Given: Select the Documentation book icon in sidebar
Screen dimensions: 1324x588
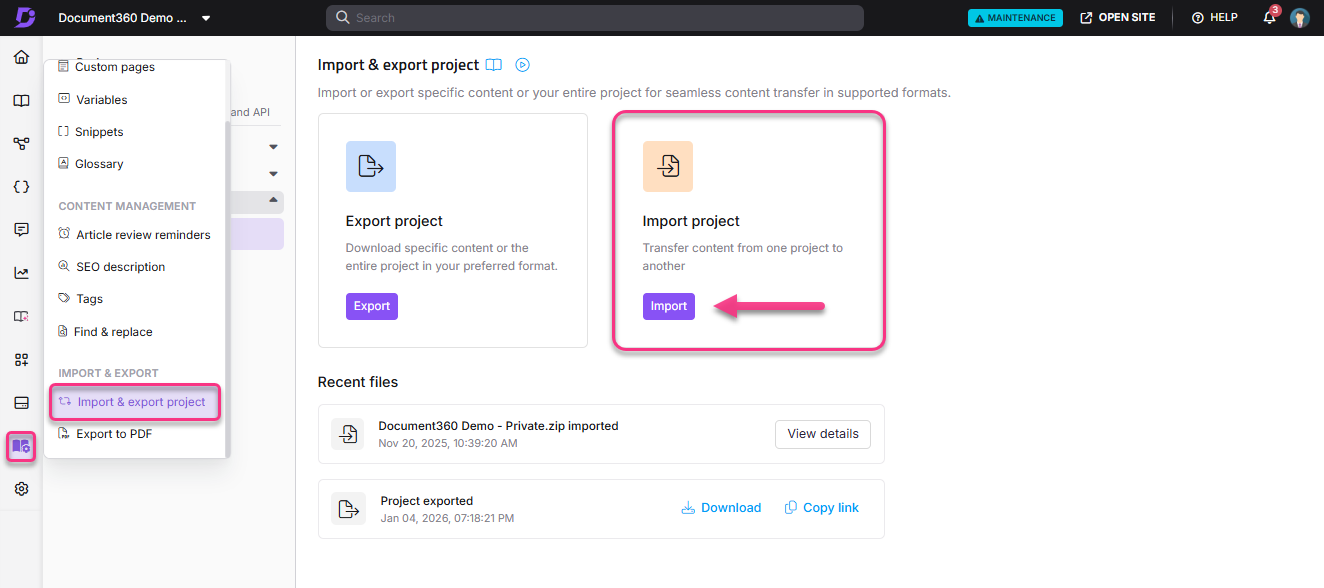Looking at the screenshot, I should [x=21, y=100].
